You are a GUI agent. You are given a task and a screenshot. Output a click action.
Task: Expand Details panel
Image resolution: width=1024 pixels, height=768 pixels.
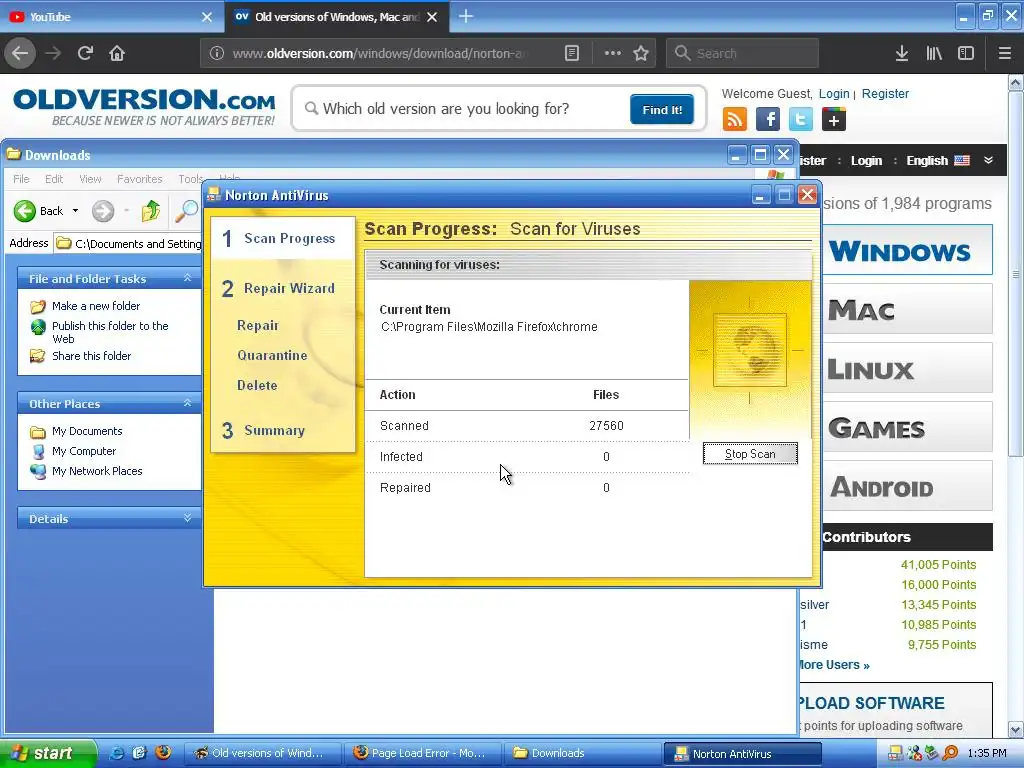187,518
